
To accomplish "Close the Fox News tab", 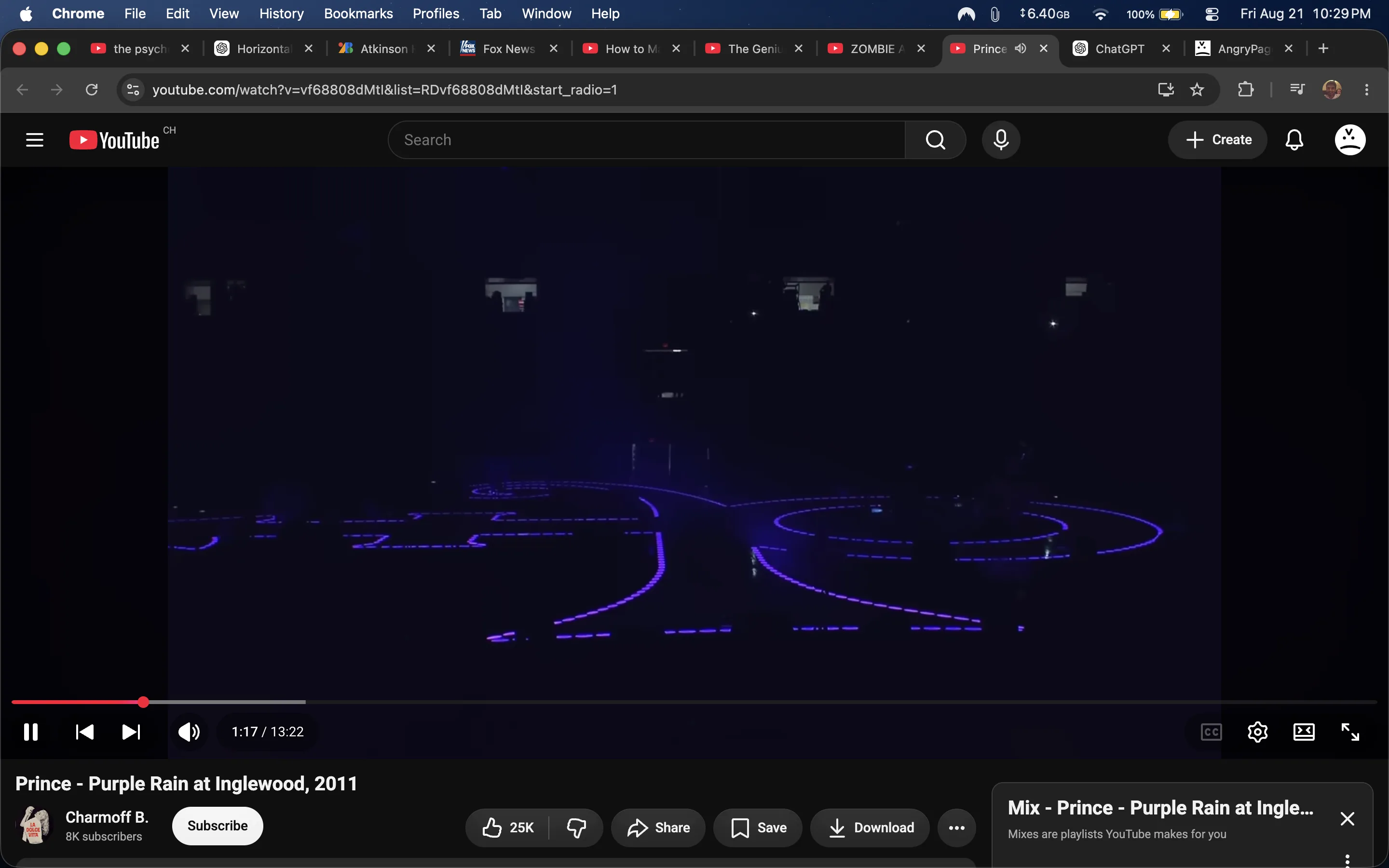I will point(553,49).
